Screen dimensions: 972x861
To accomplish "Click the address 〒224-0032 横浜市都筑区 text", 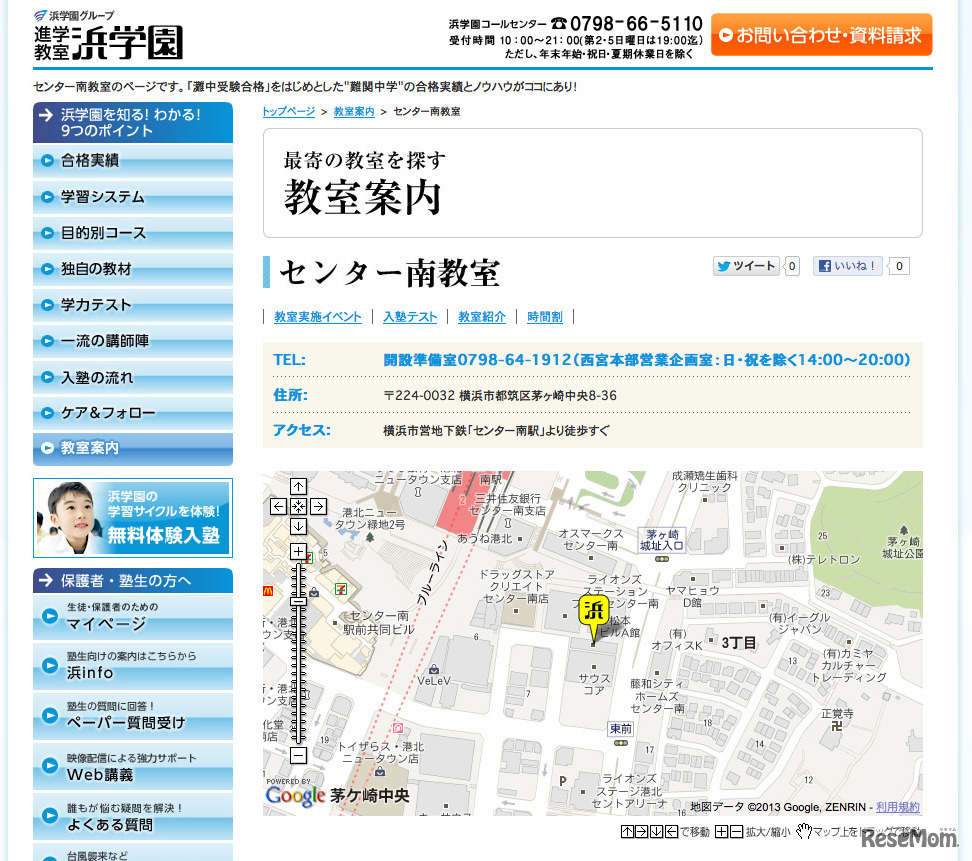I will [500, 395].
